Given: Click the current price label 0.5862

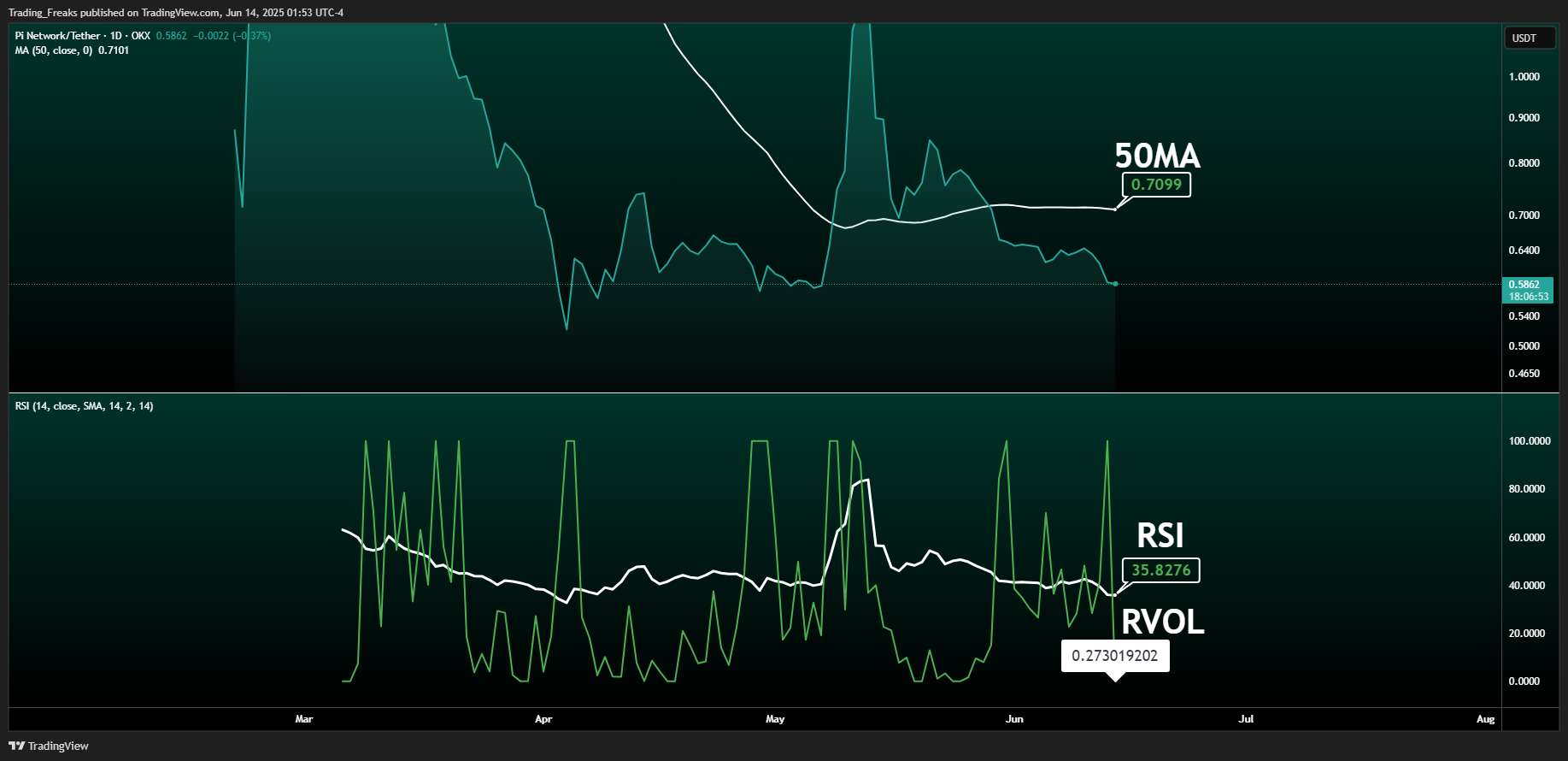Looking at the screenshot, I should 1528,290.
